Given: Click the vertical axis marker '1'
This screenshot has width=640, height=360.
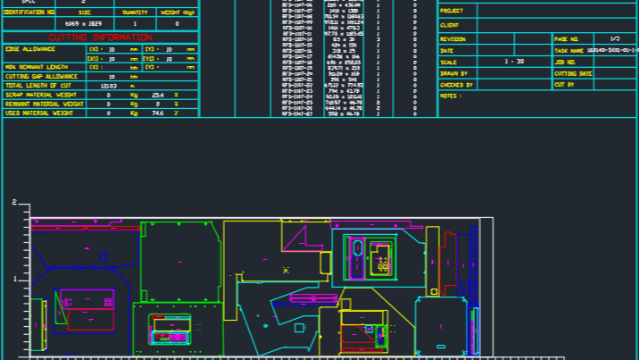Looking at the screenshot, I should point(15,279).
